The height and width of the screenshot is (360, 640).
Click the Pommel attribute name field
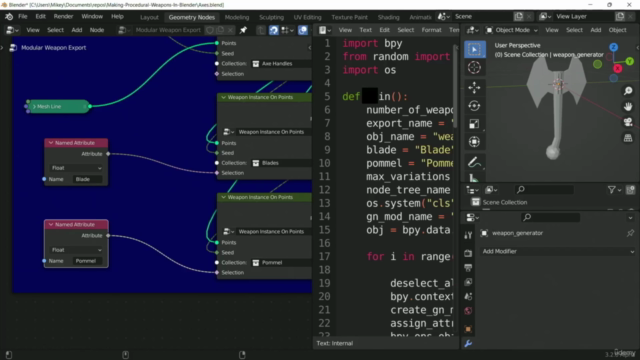(88, 261)
